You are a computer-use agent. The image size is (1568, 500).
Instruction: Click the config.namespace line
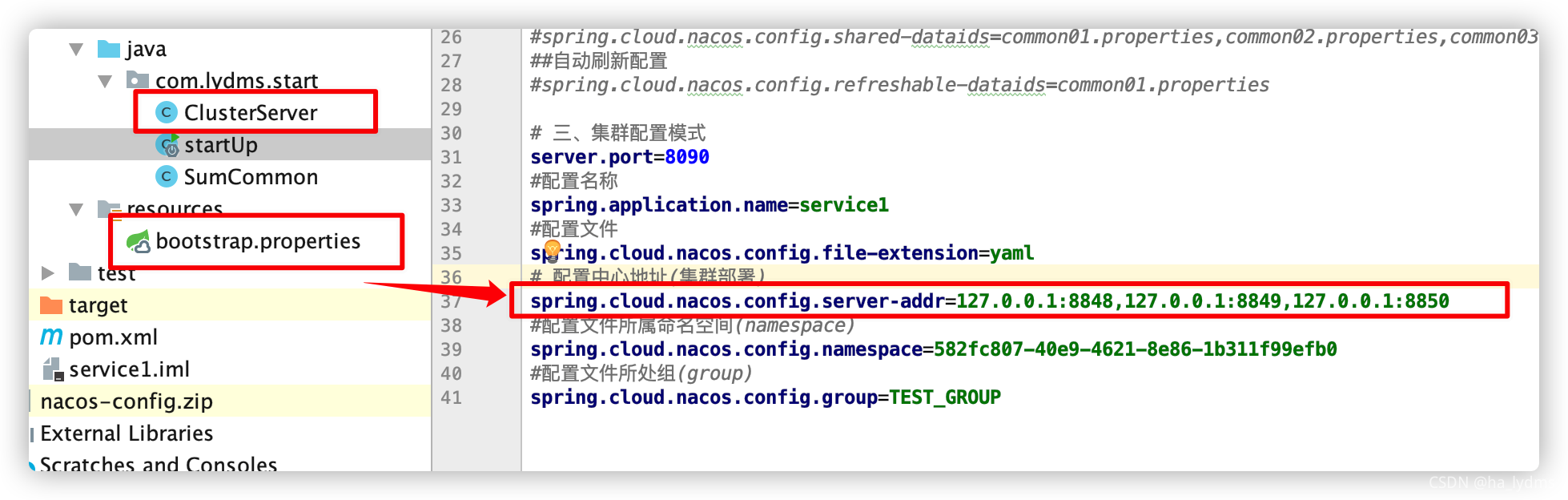(x=933, y=349)
